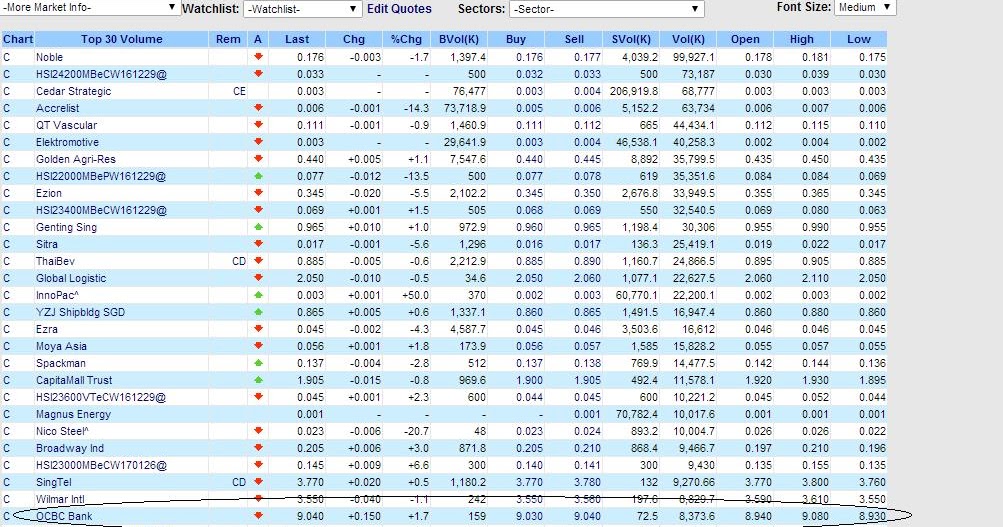Screen dimensions: 1003x527
Task: Open the chart link for SingTel
Action: pos(6,482)
